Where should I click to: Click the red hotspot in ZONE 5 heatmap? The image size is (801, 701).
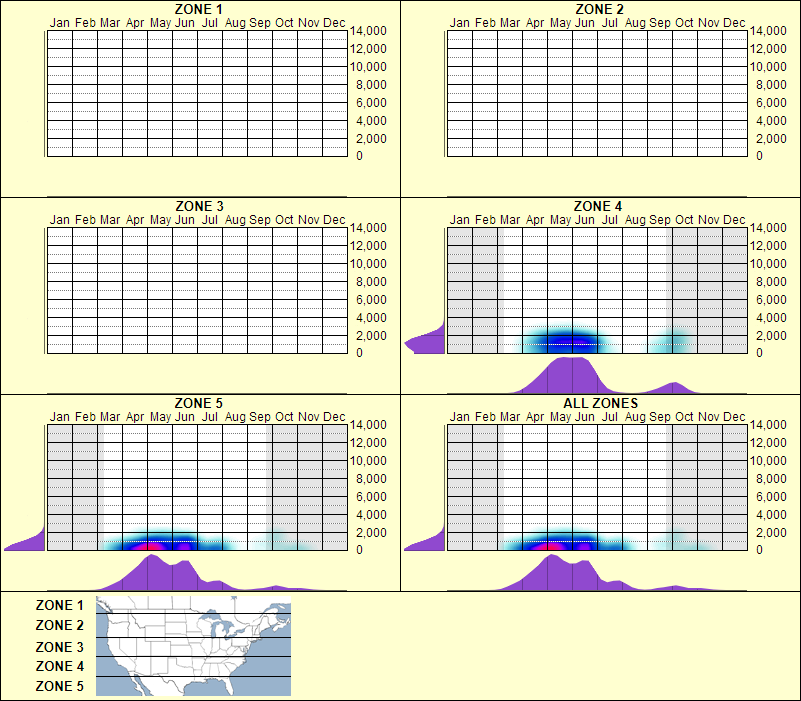155,543
